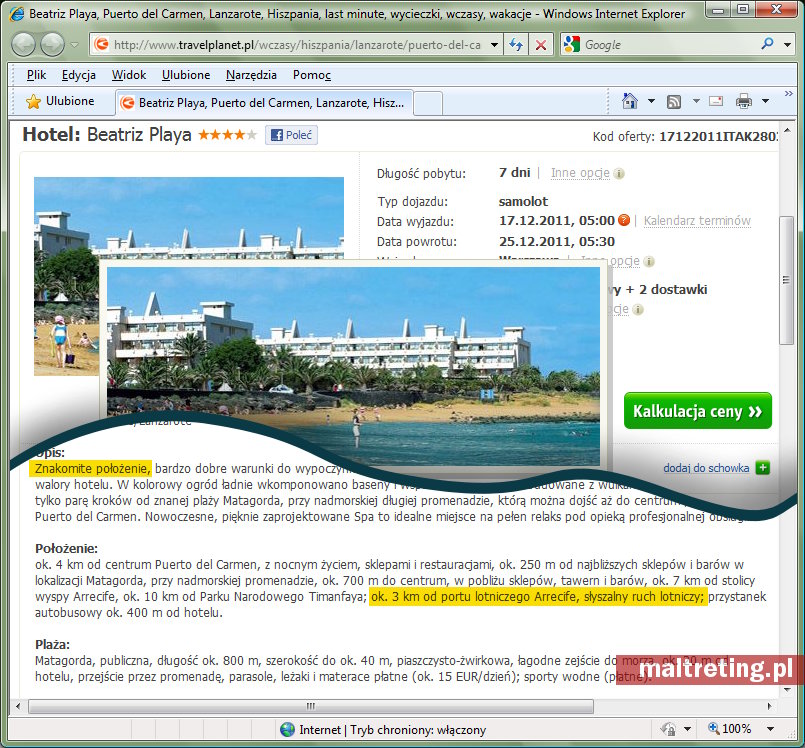Click the travelplanet.pl address bar
Image resolution: width=805 pixels, height=748 pixels.
288,45
